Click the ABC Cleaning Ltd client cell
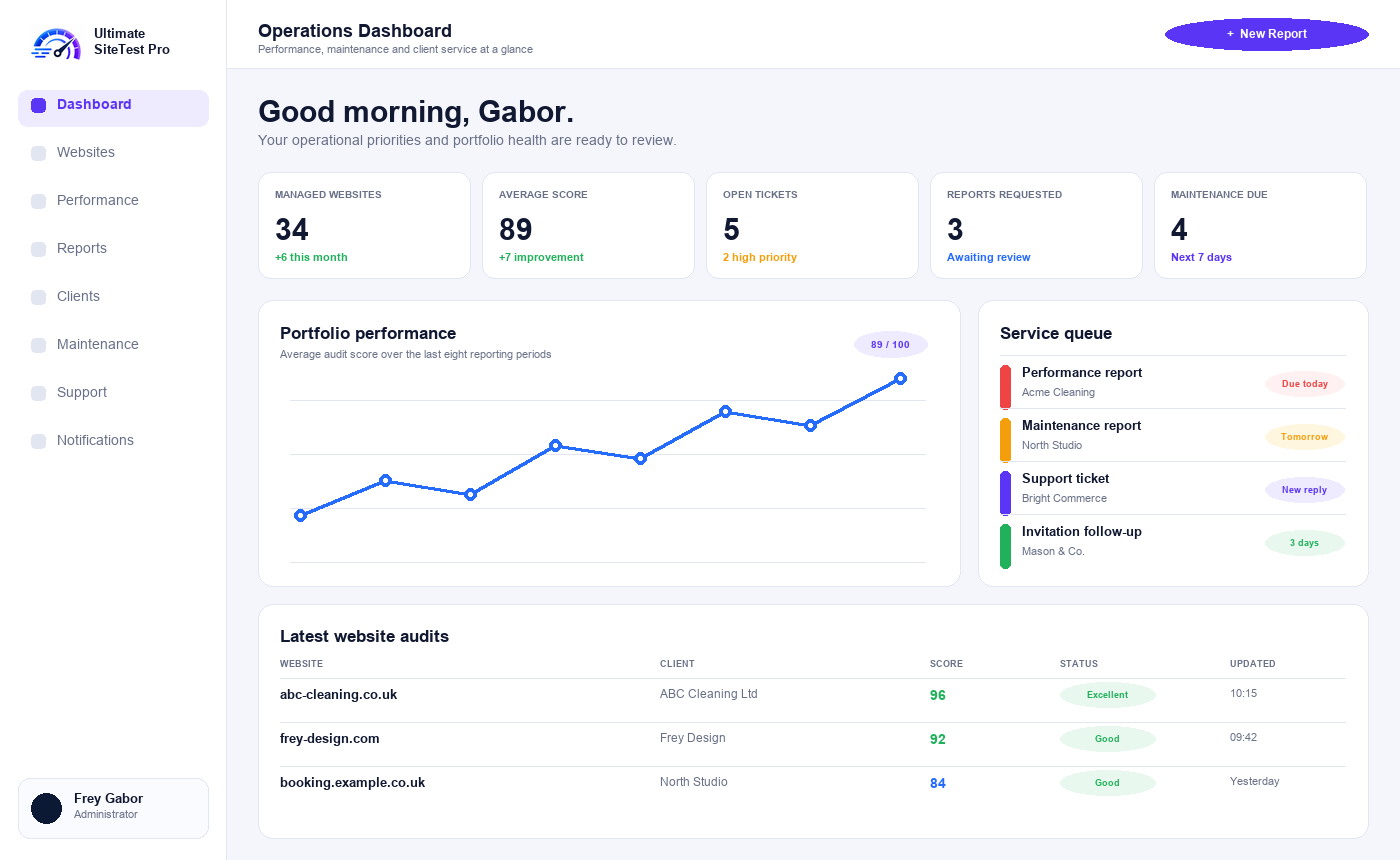This screenshot has width=1400, height=860. click(x=709, y=693)
